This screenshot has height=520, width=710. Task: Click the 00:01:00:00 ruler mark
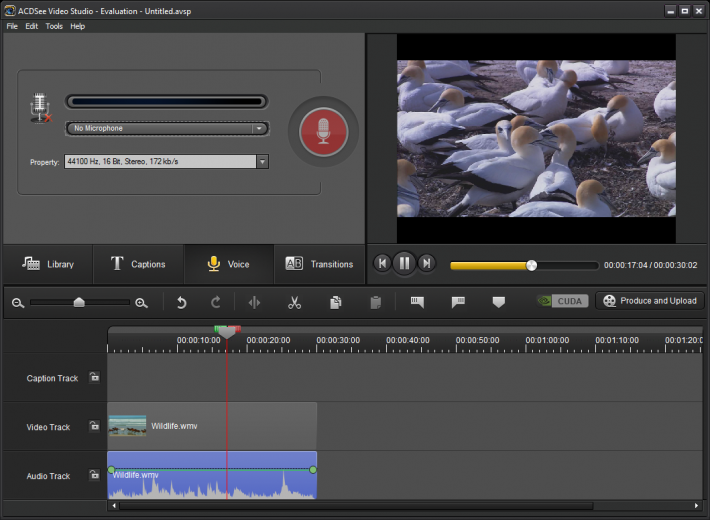tap(547, 340)
